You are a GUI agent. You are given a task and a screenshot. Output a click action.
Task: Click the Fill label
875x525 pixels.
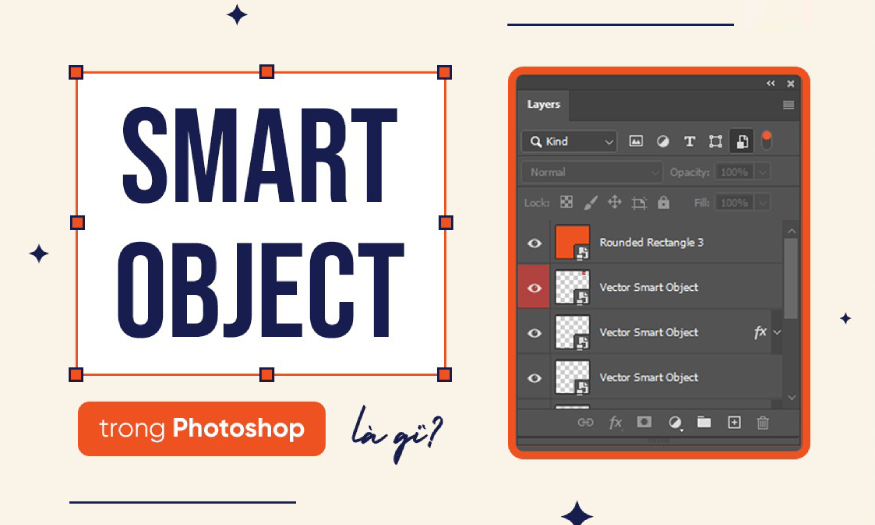(x=701, y=203)
